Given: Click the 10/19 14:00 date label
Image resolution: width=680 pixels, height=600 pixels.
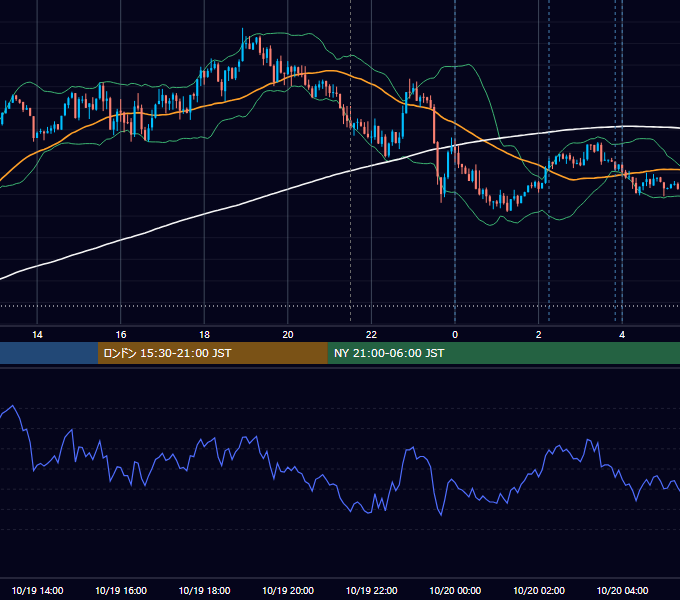Looking at the screenshot, I should [x=37, y=590].
